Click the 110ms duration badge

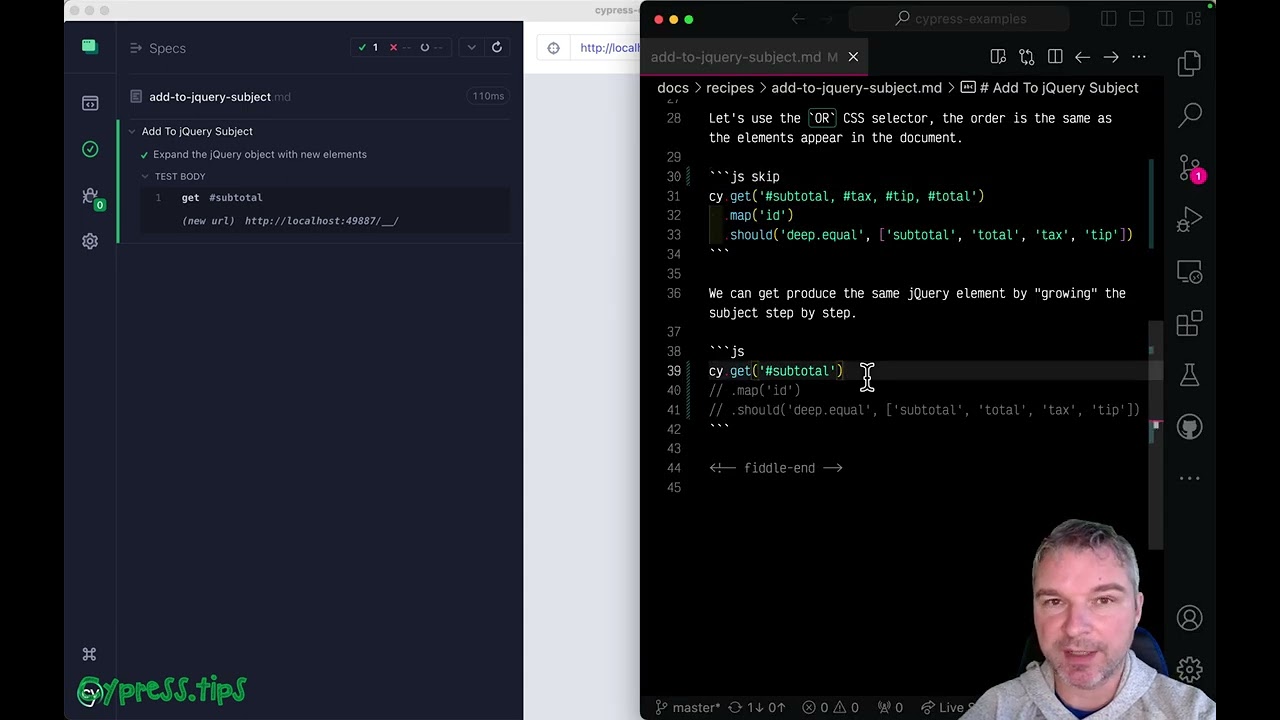(488, 96)
